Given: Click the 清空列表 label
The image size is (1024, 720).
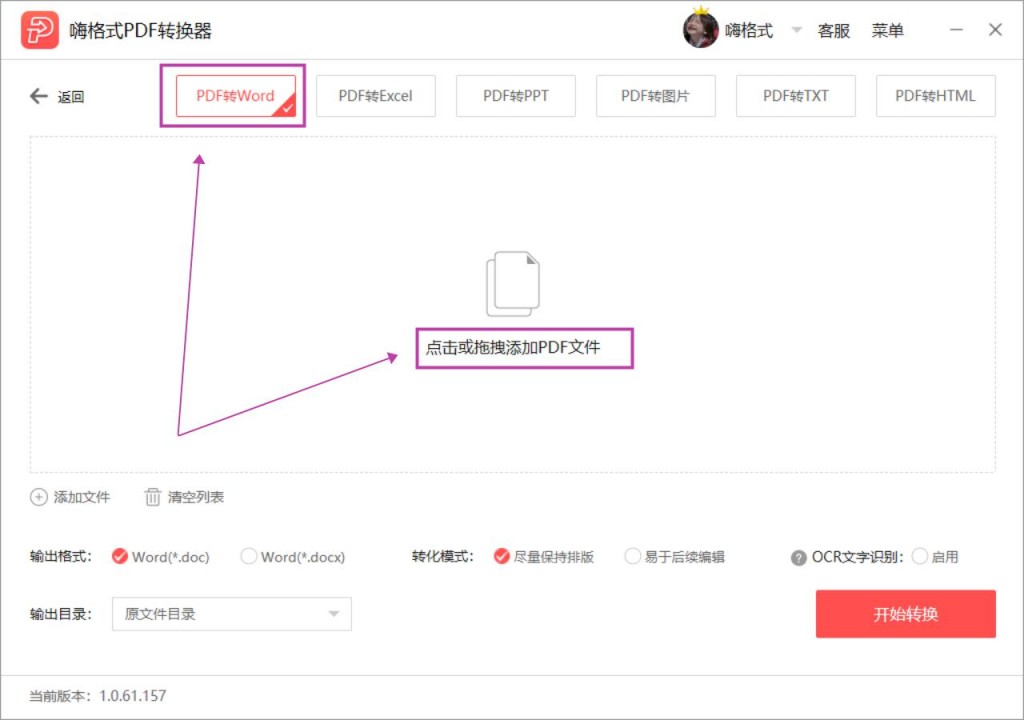Looking at the screenshot, I should point(196,497).
